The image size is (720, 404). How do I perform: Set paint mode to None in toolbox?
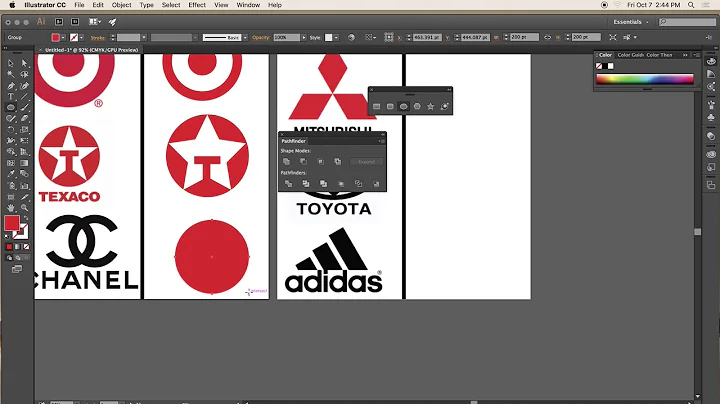tap(26, 247)
